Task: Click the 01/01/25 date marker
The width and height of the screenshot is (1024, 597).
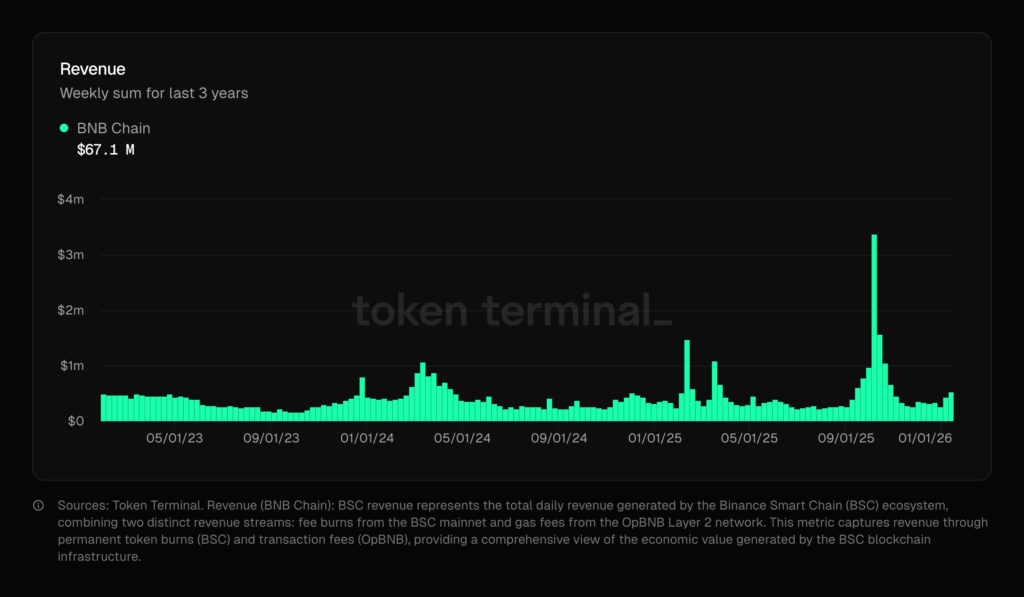Action: 656,438
